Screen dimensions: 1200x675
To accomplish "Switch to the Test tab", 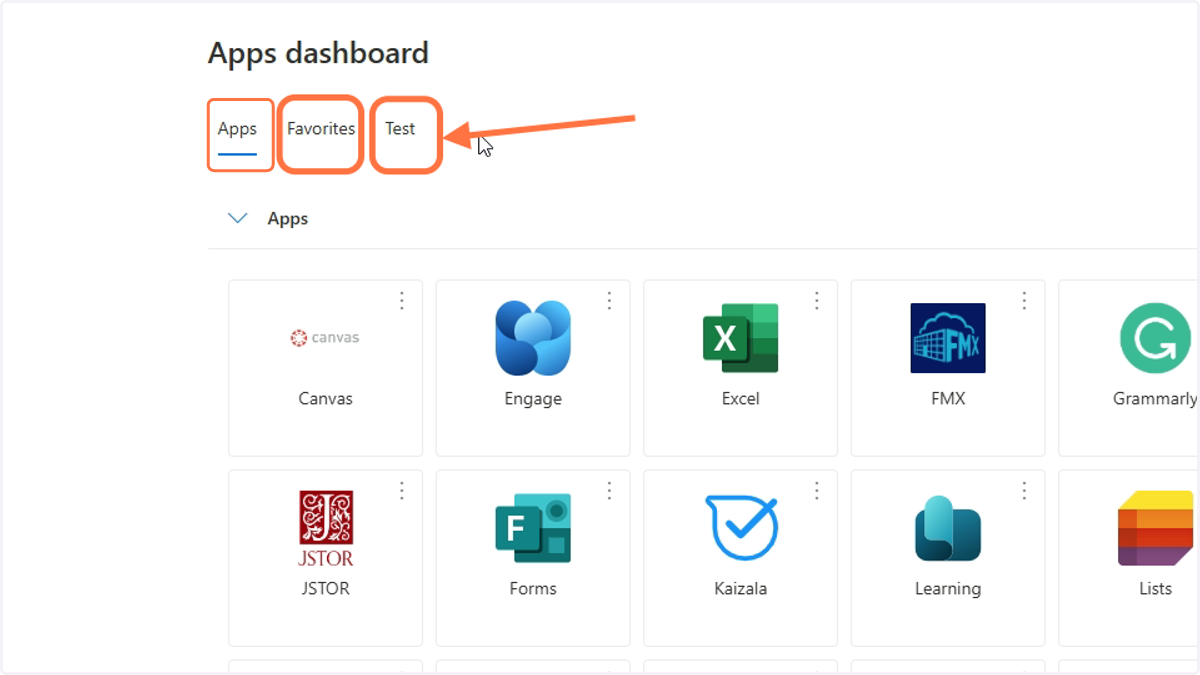I will click(x=400, y=129).
